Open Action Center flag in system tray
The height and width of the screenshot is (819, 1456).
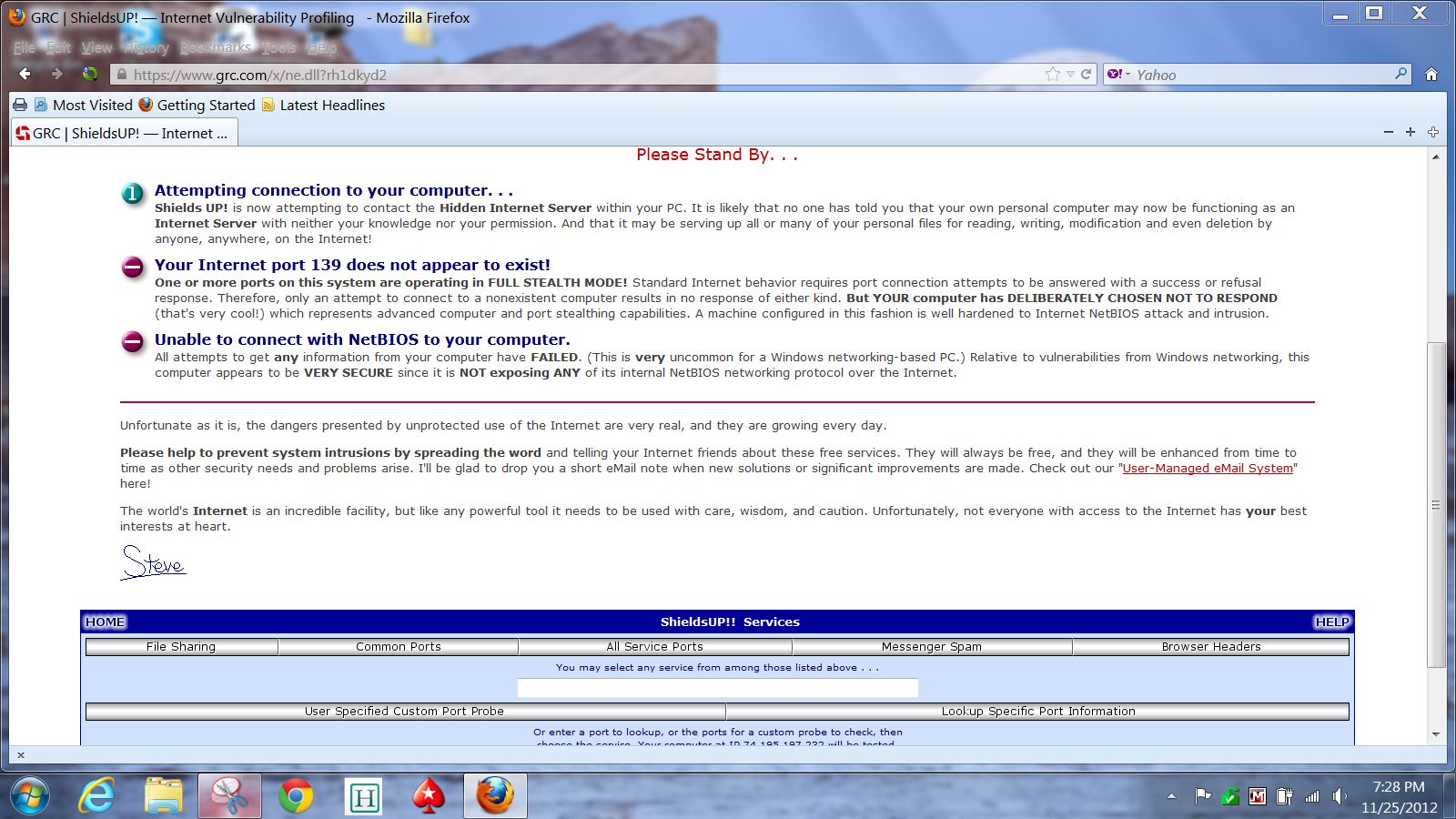[x=1202, y=796]
